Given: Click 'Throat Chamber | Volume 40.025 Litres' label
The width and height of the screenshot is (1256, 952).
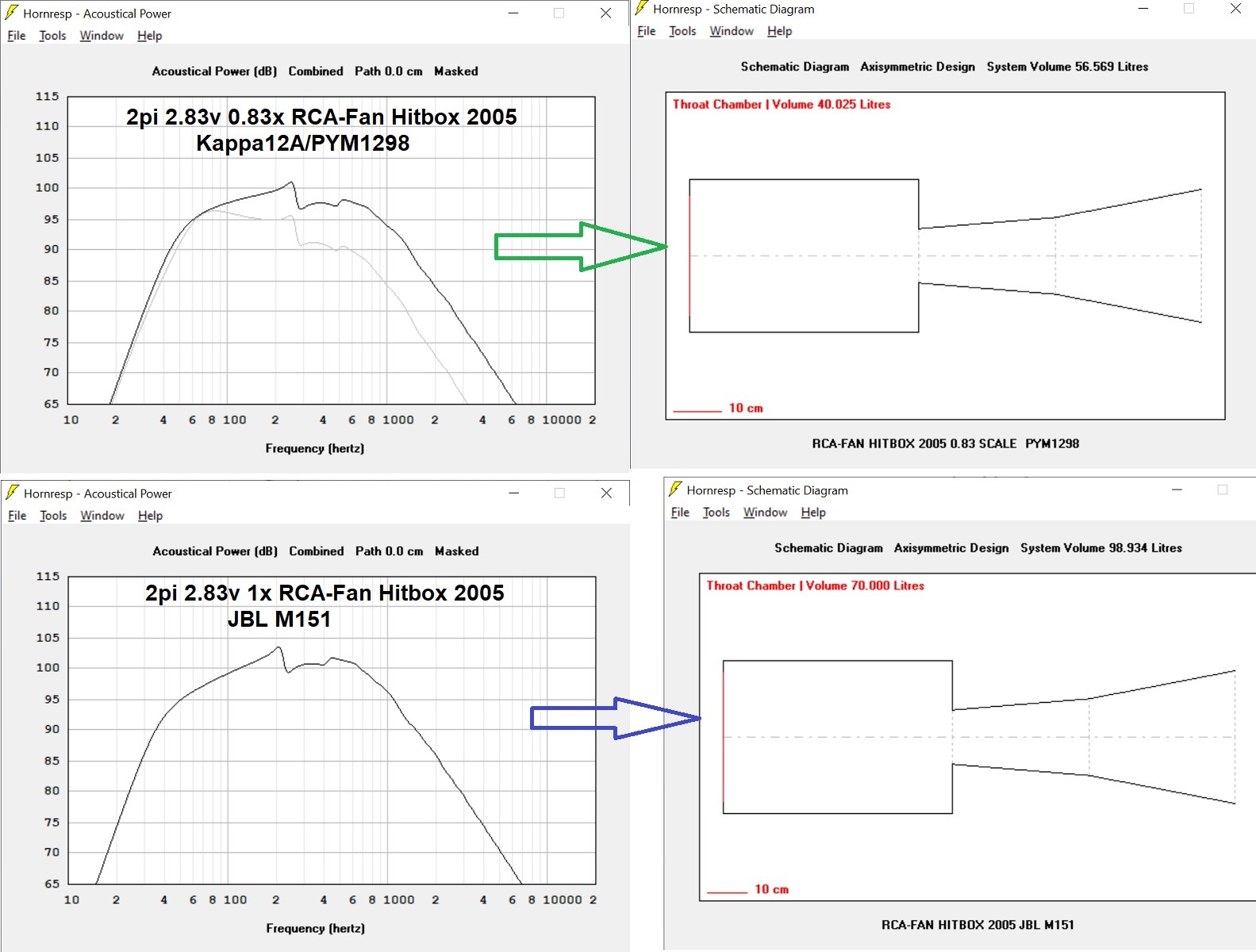Looking at the screenshot, I should click(x=782, y=104).
